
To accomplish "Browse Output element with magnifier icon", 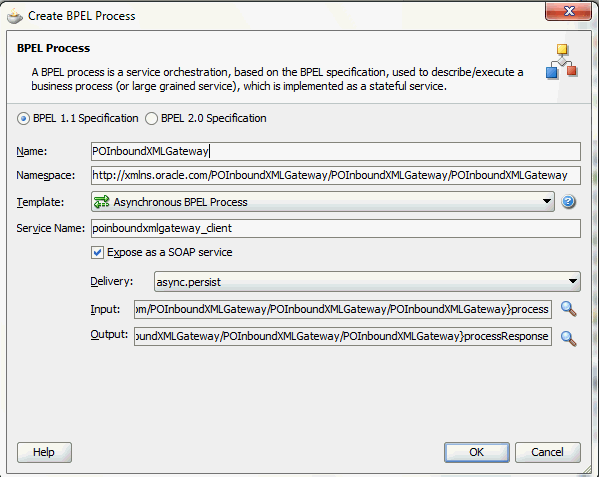I will click(568, 338).
